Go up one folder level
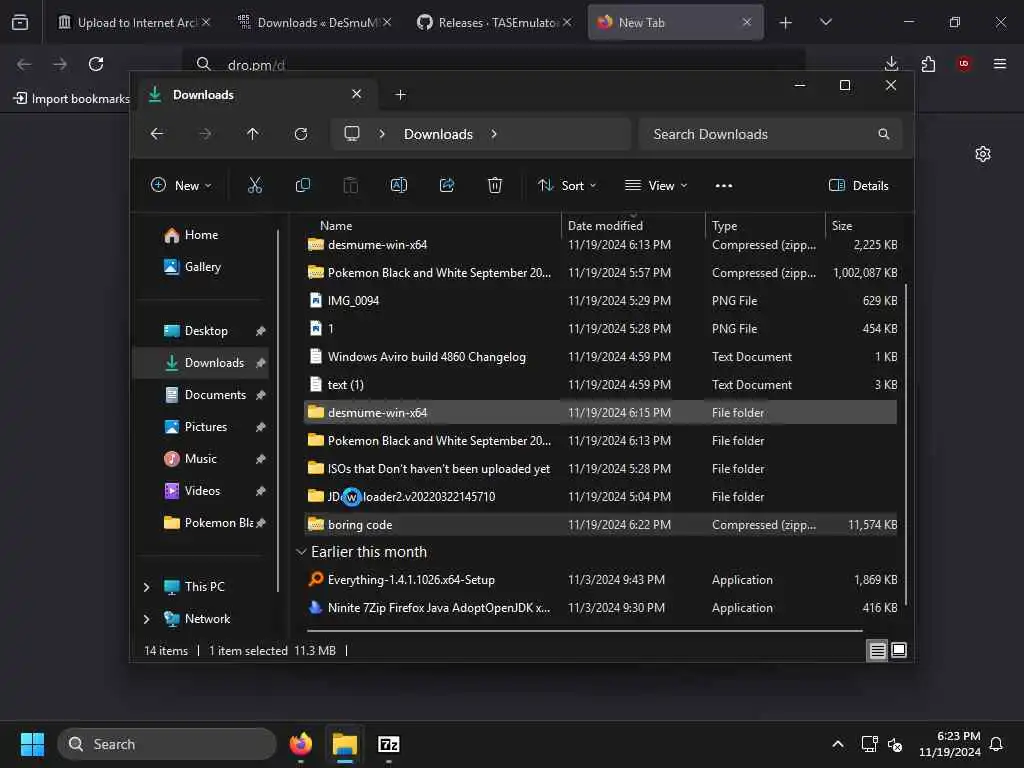 point(253,134)
